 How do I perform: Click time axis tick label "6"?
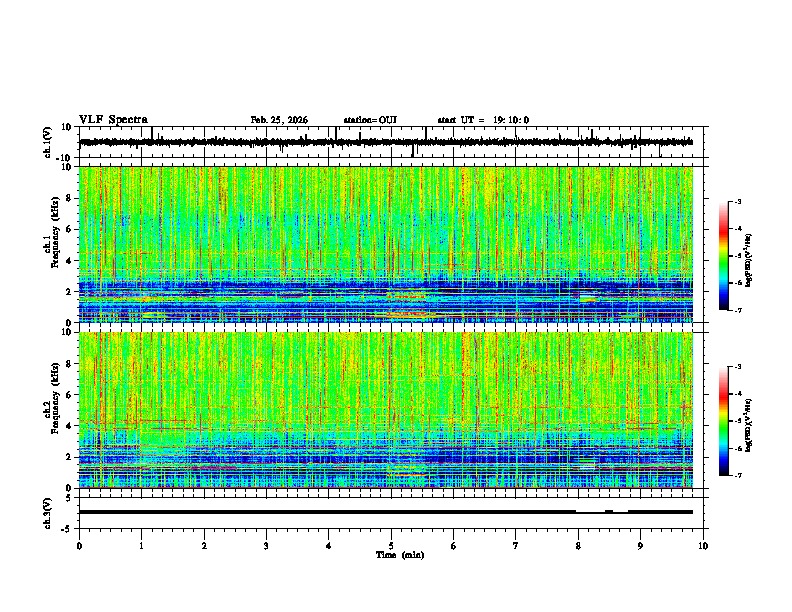tap(454, 546)
